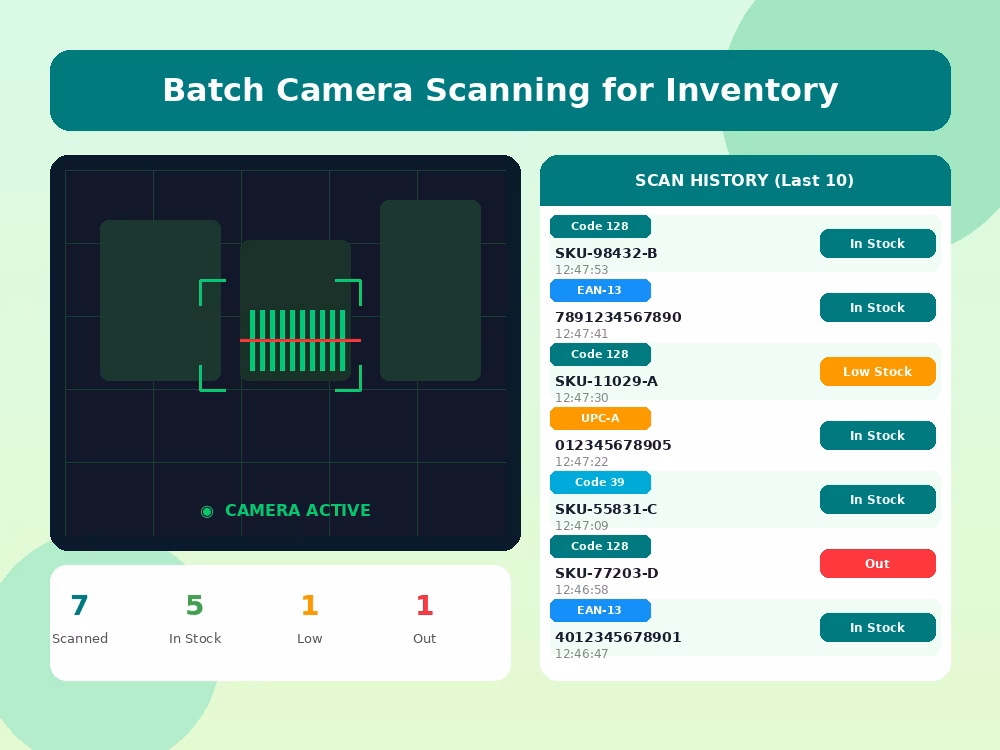Viewport: 1000px width, 750px height.
Task: Click the Code 128 tag for SKU-11029-A
Action: (600, 354)
